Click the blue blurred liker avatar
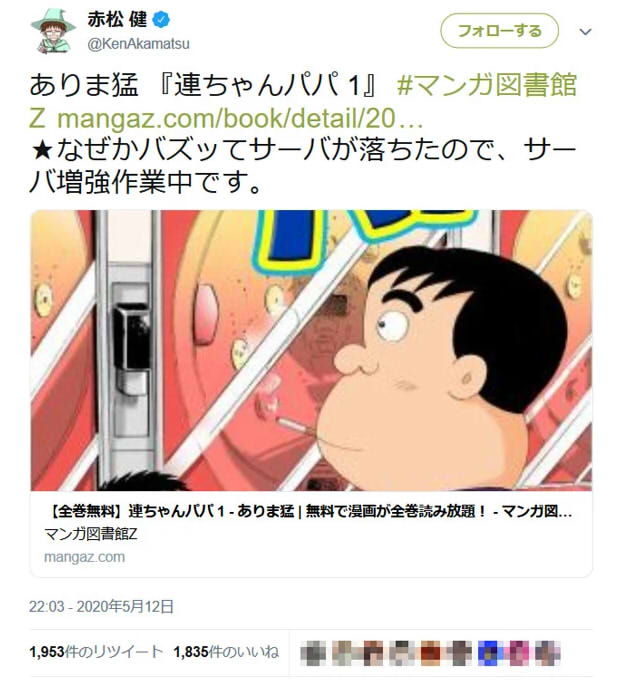This screenshot has width=623, height=683. pyautogui.click(x=490, y=653)
